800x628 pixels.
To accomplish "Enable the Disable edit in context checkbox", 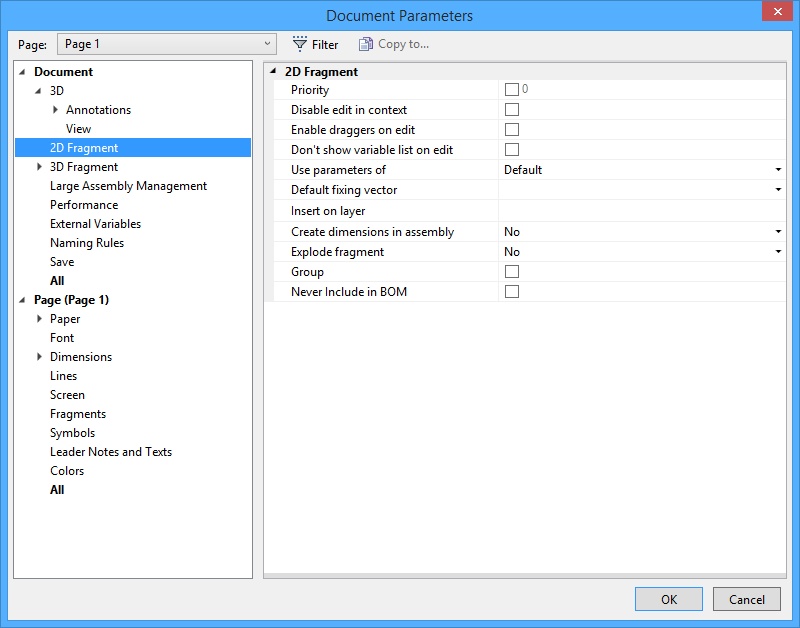I will 512,110.
